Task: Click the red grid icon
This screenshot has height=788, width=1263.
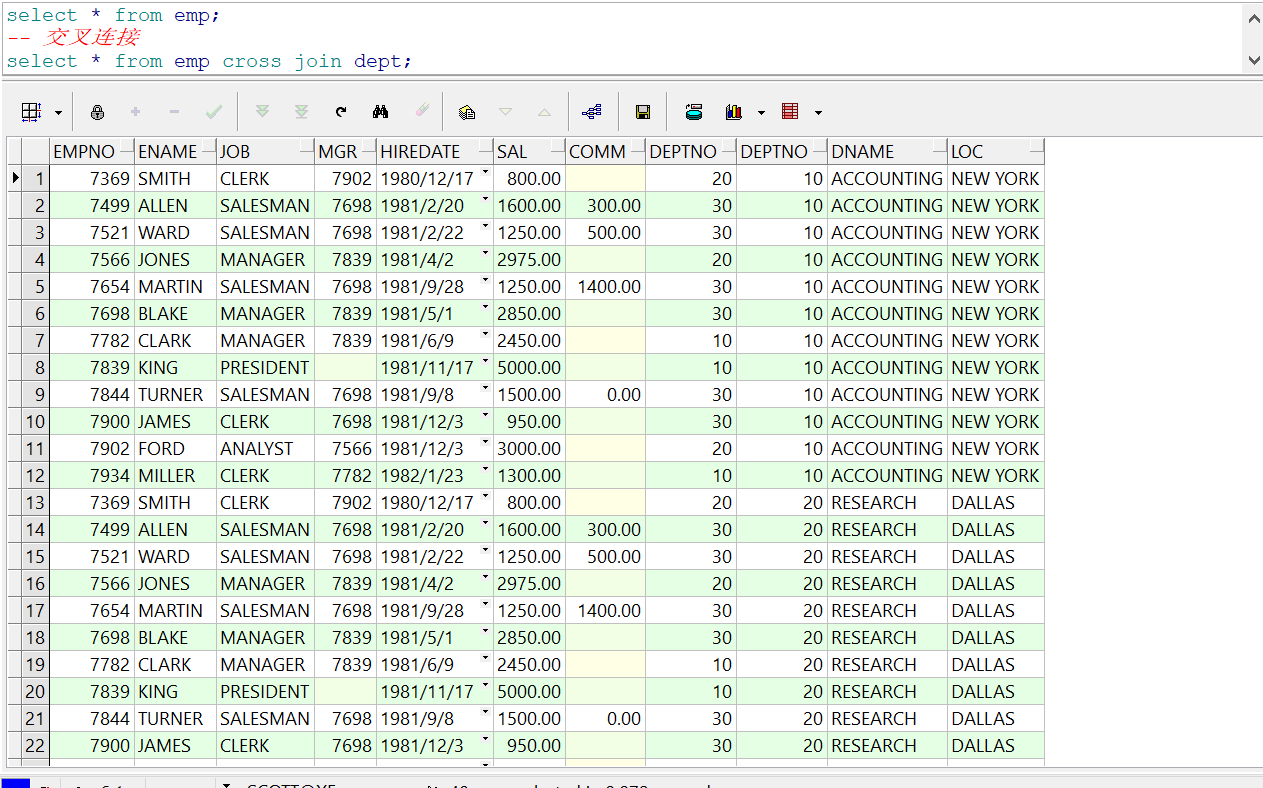Action: pos(790,112)
